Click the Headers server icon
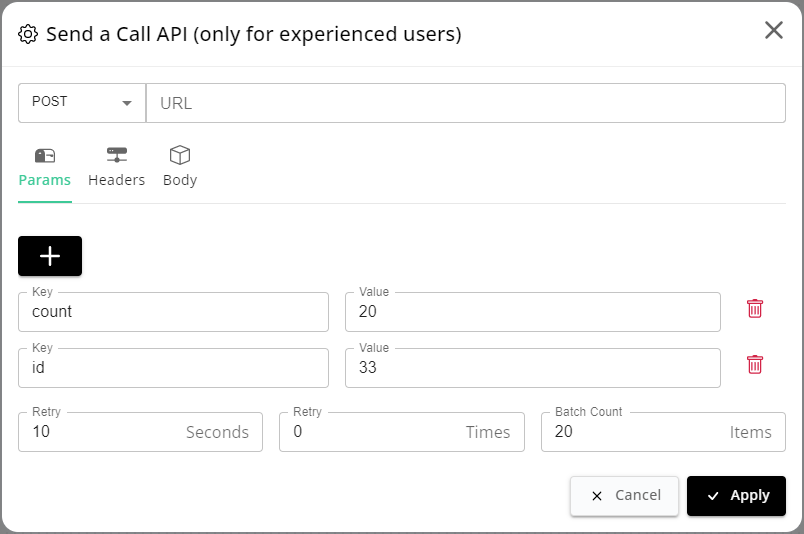The image size is (804, 534). click(x=117, y=155)
